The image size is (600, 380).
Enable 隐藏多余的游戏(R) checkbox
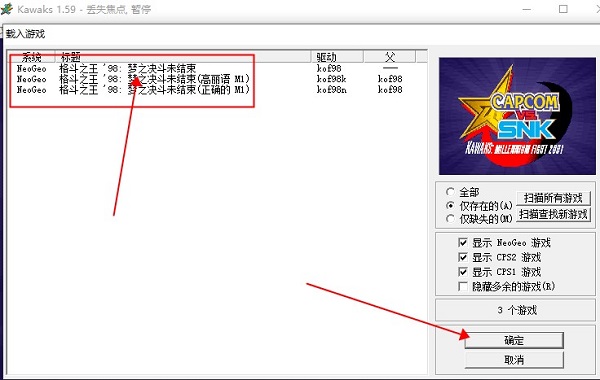463,286
